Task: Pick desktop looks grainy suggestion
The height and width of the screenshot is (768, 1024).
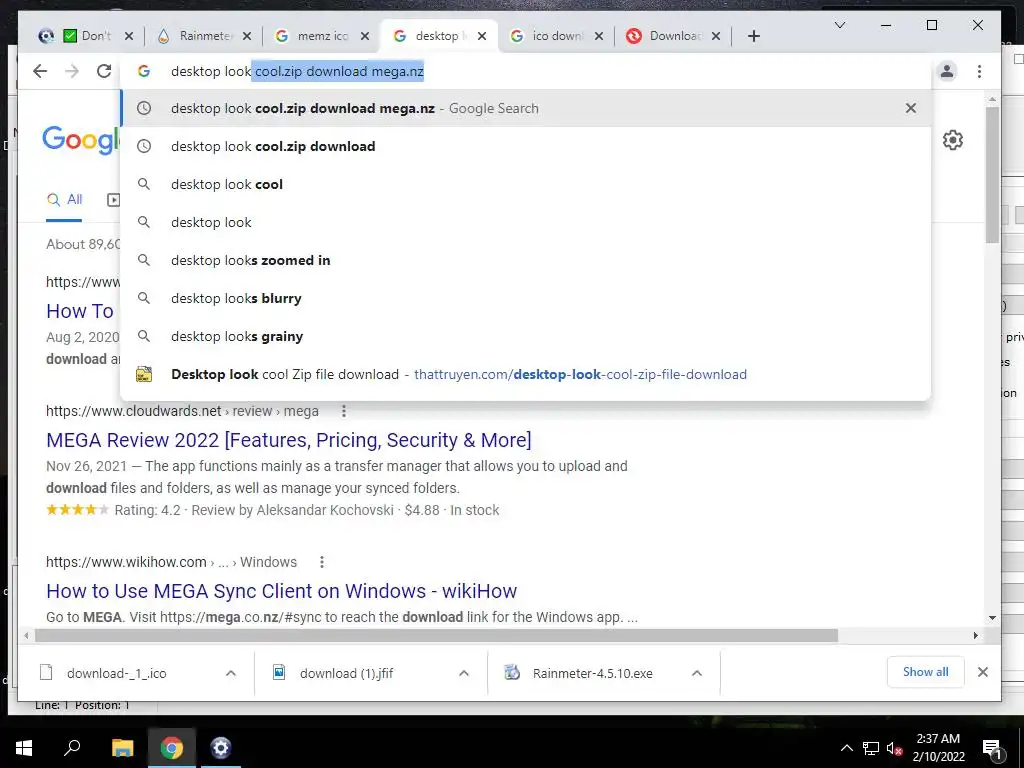Action: [x=526, y=336]
